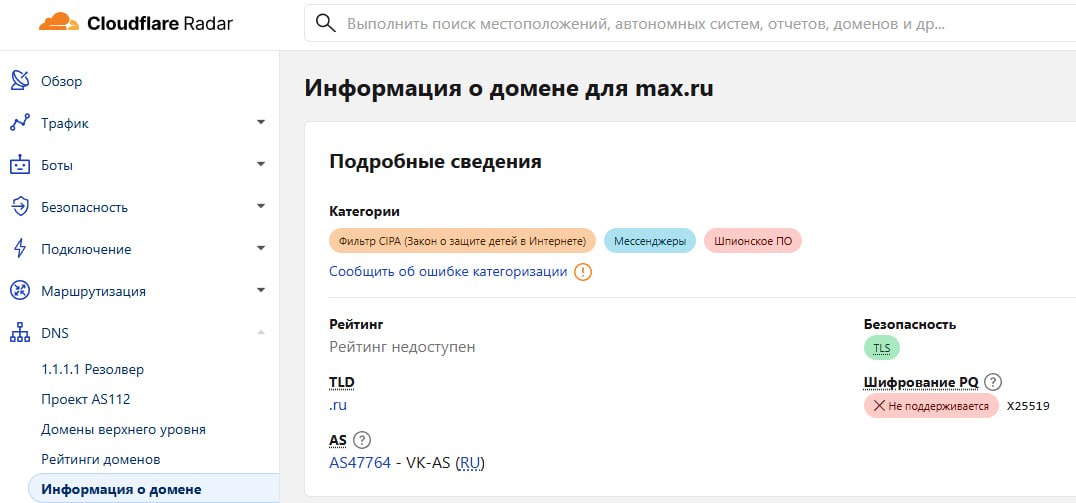Open 1.1.1.1 Резолвер page
Screen dimensions: 1076x503
(x=92, y=369)
